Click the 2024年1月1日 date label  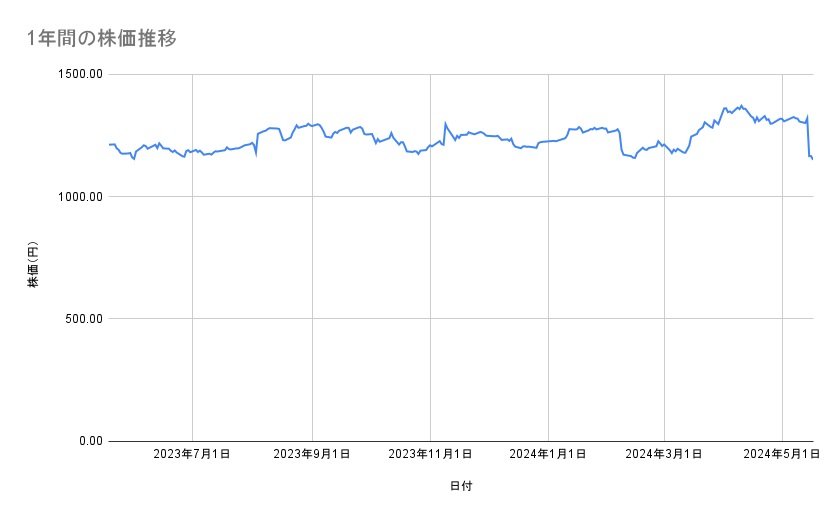point(548,455)
